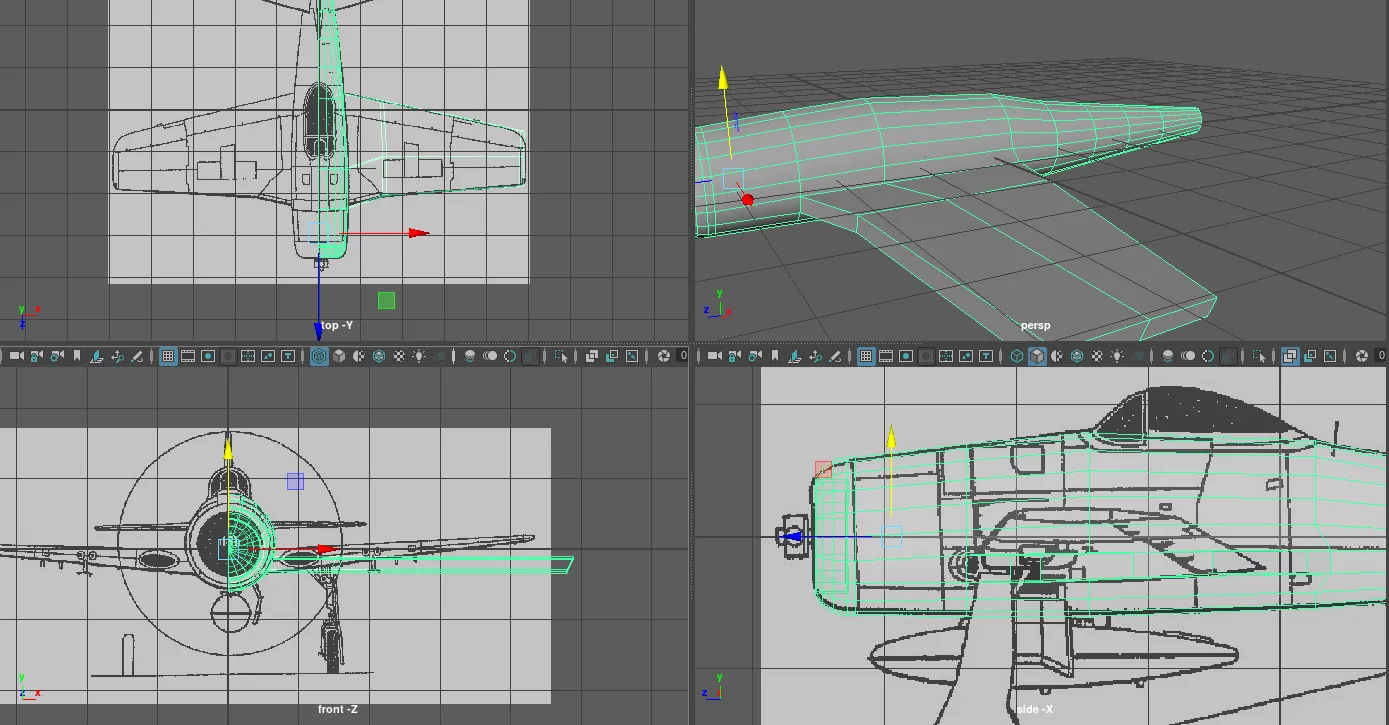The width and height of the screenshot is (1389, 725).
Task: Open Camera Attributes from the side view toolbar
Action: (x=755, y=356)
